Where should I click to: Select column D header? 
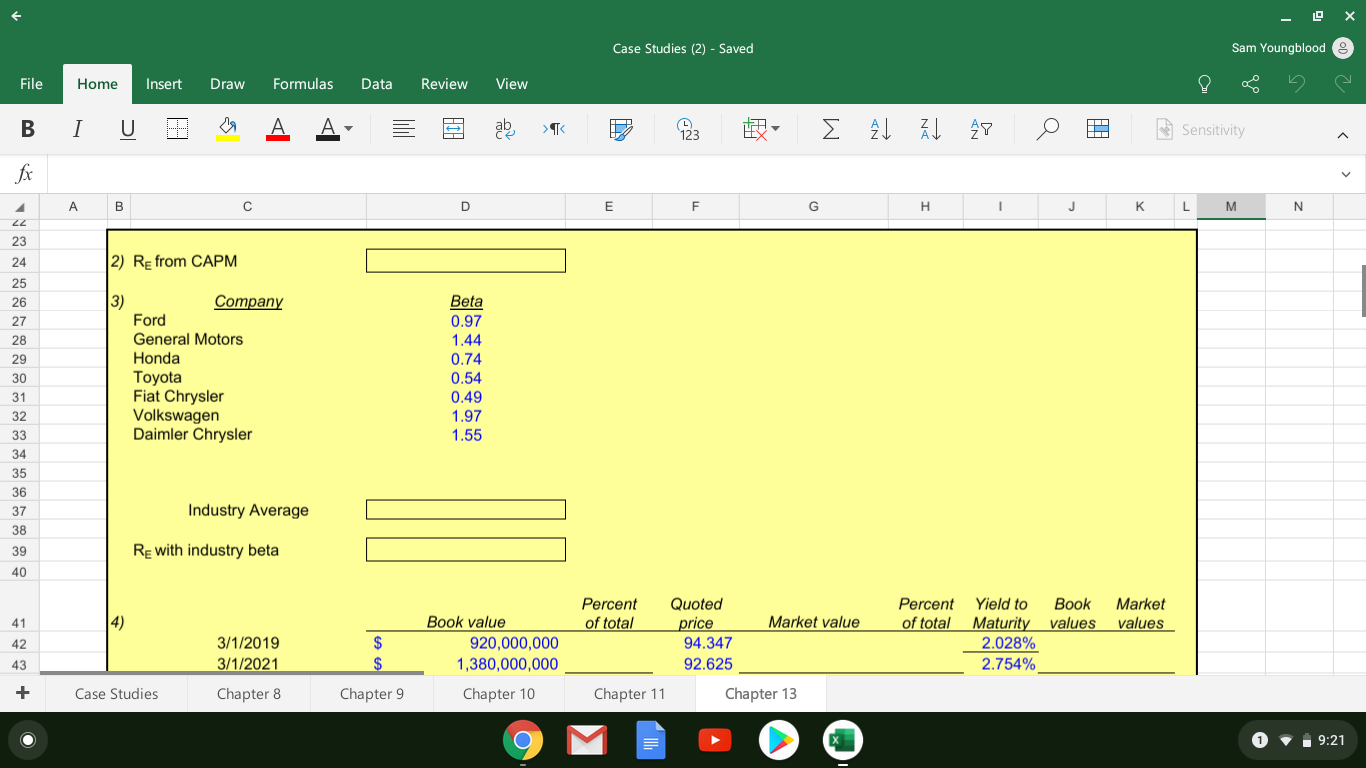[465, 206]
